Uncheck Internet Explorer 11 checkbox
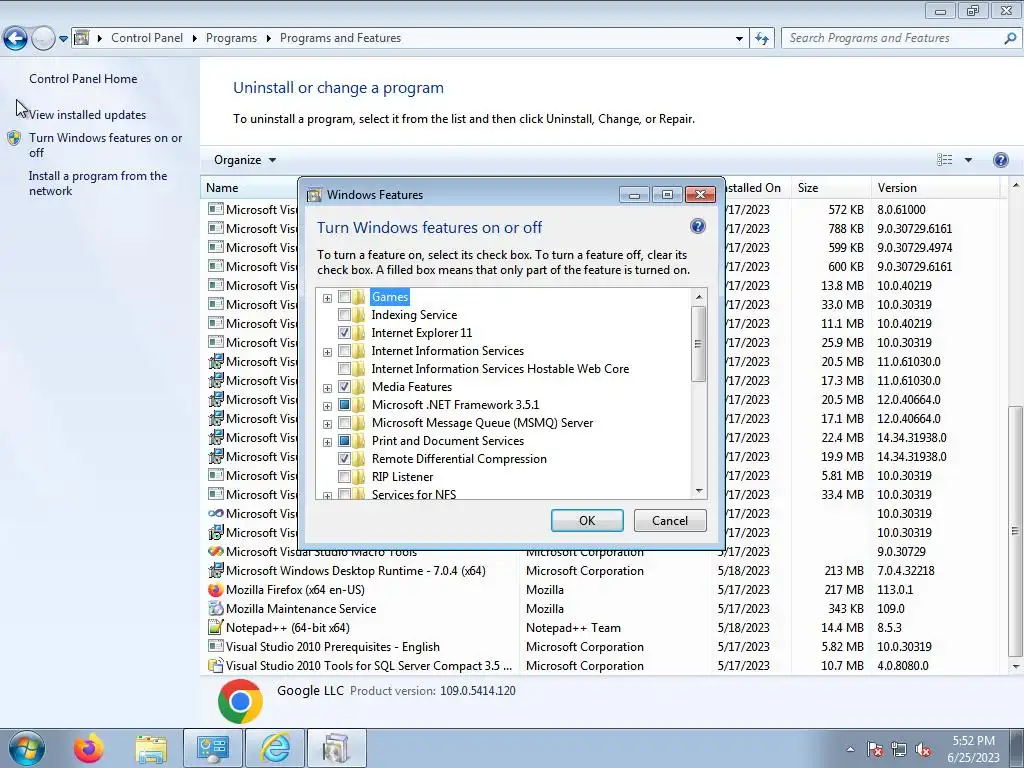 (344, 332)
